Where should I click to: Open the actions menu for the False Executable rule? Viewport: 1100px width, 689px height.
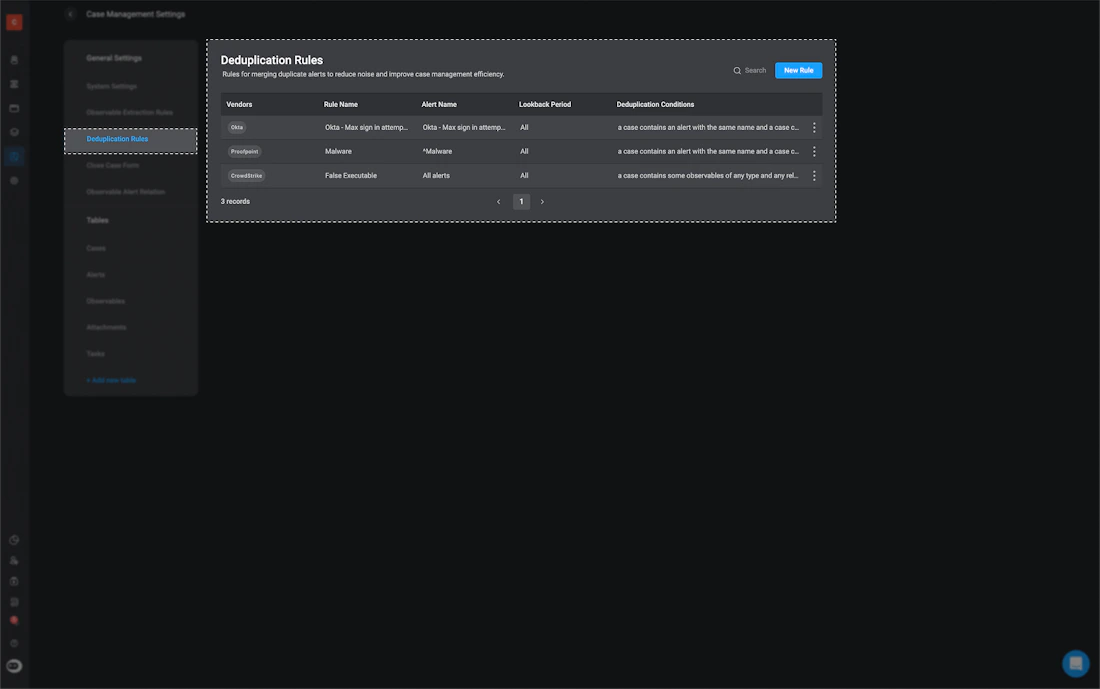pyautogui.click(x=814, y=175)
